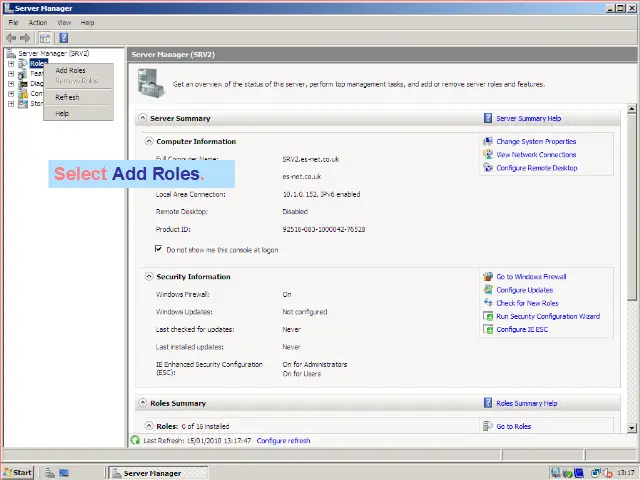Collapse the Roles Summary section
The image size is (640, 480).
[142, 403]
